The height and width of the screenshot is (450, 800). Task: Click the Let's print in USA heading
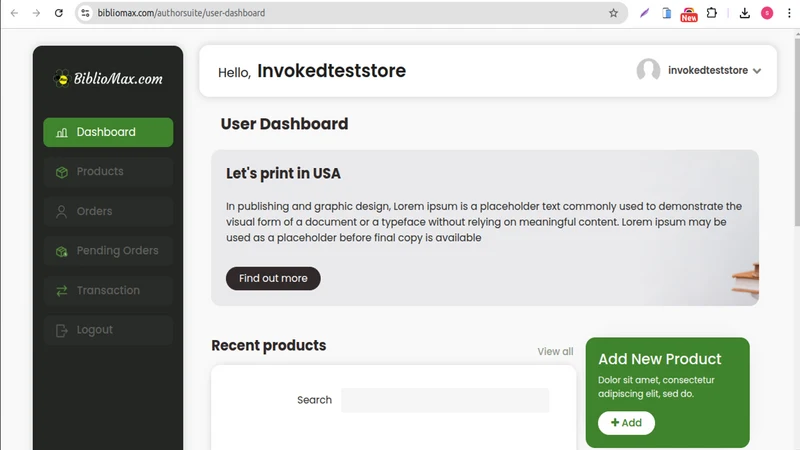click(283, 173)
